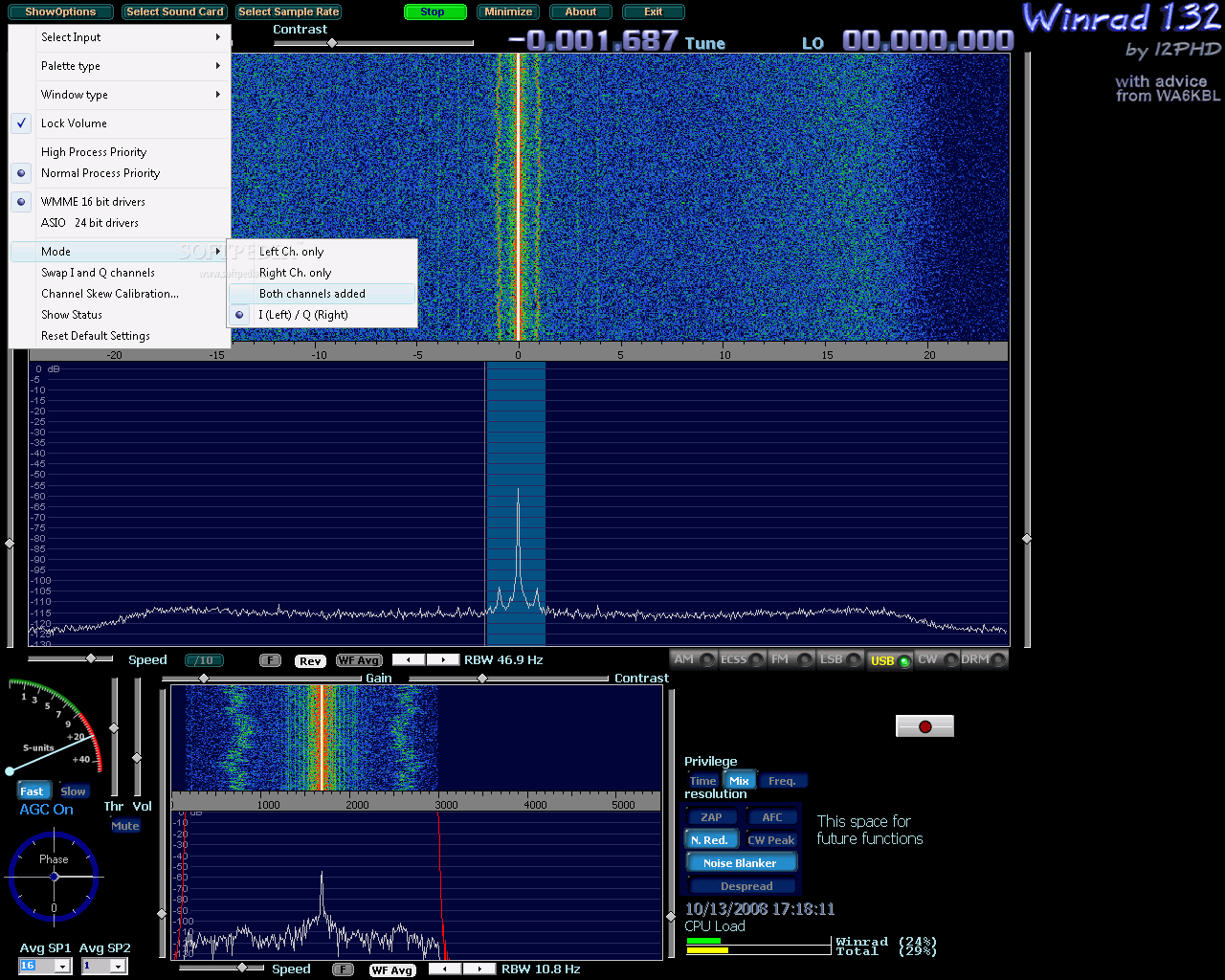Click the About button

coord(580,12)
